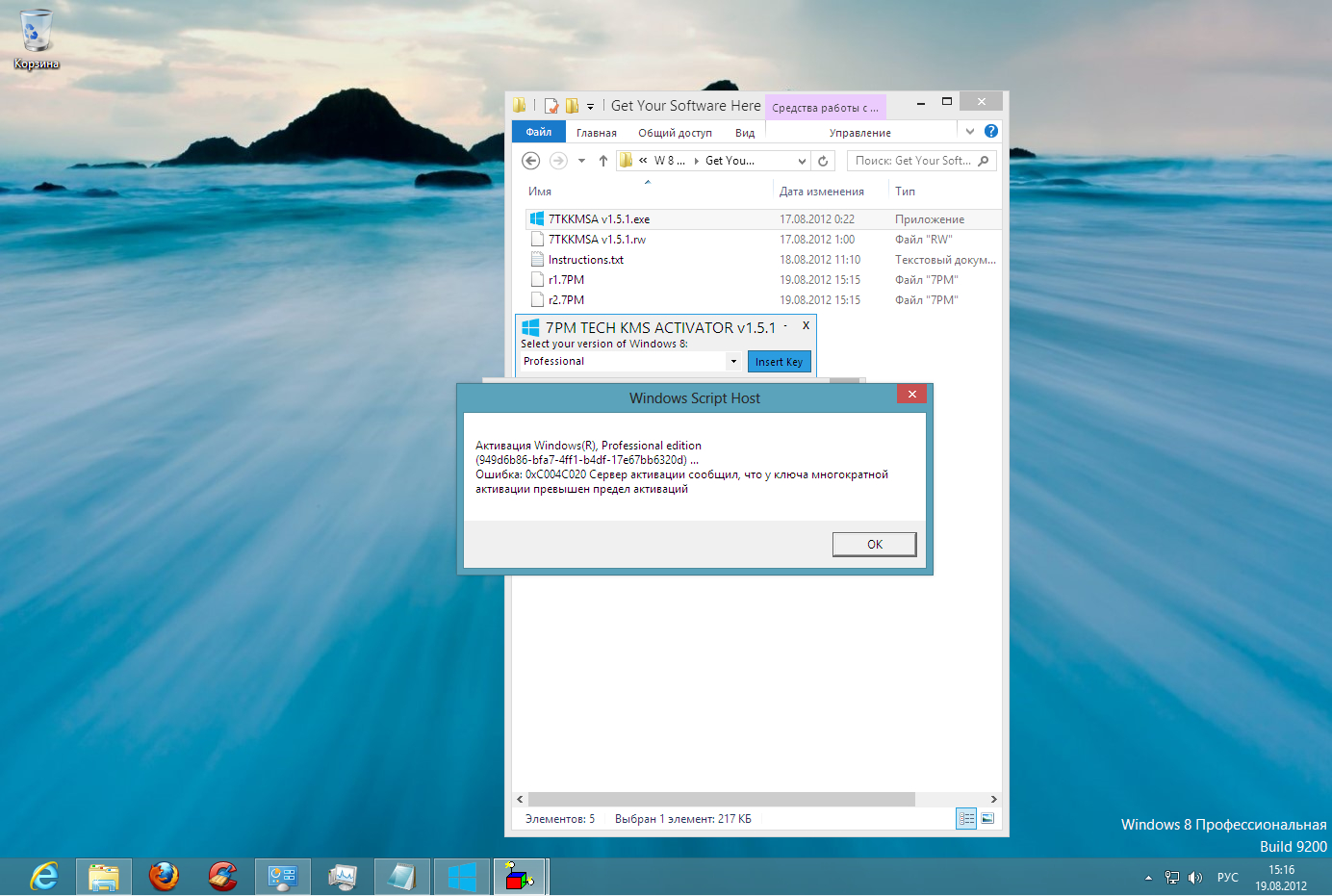This screenshot has width=1332, height=896.
Task: Click OK in Windows Script Host dialog
Action: click(874, 545)
